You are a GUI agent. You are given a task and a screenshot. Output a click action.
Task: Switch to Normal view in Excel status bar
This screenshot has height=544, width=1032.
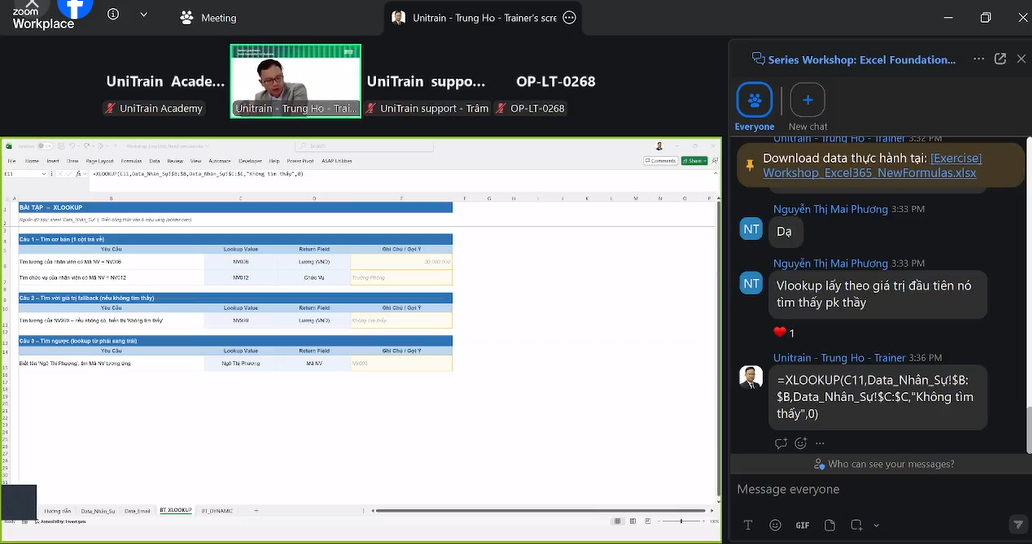tap(617, 521)
